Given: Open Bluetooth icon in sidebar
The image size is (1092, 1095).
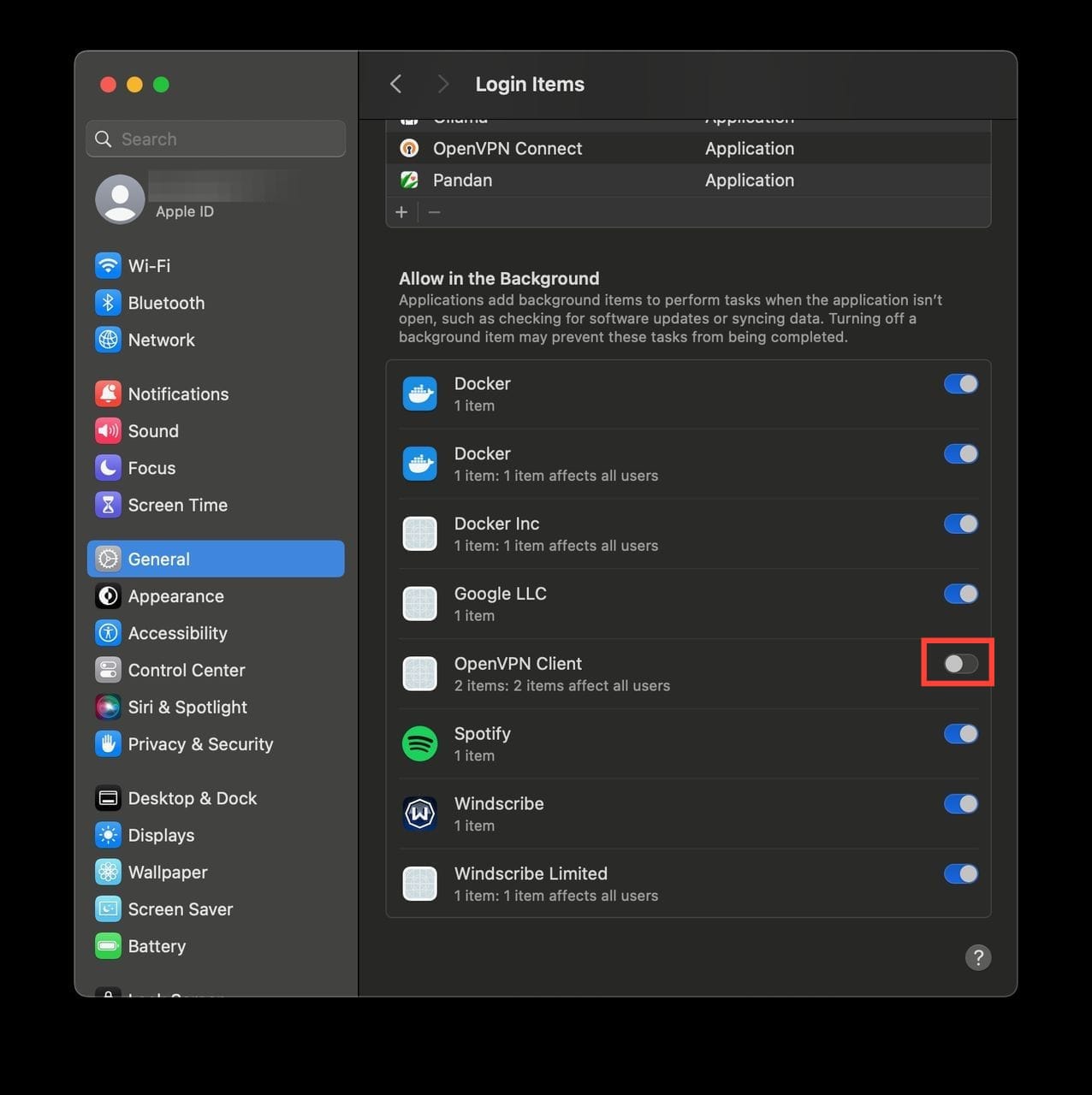Looking at the screenshot, I should pos(108,303).
